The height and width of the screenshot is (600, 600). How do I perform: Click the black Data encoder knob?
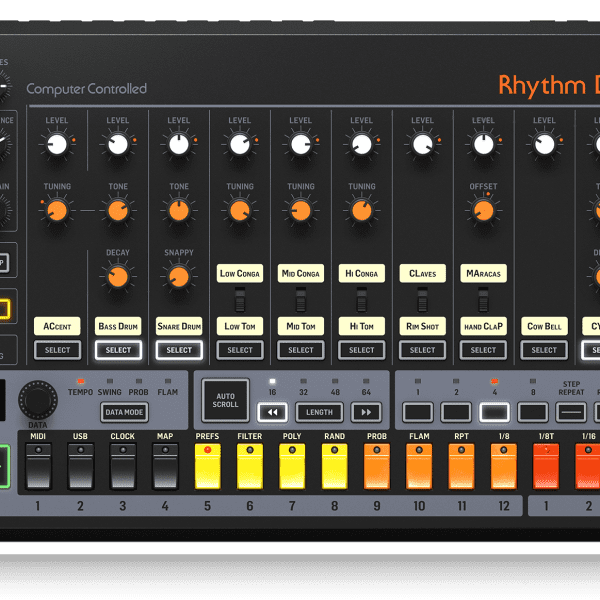pos(38,400)
